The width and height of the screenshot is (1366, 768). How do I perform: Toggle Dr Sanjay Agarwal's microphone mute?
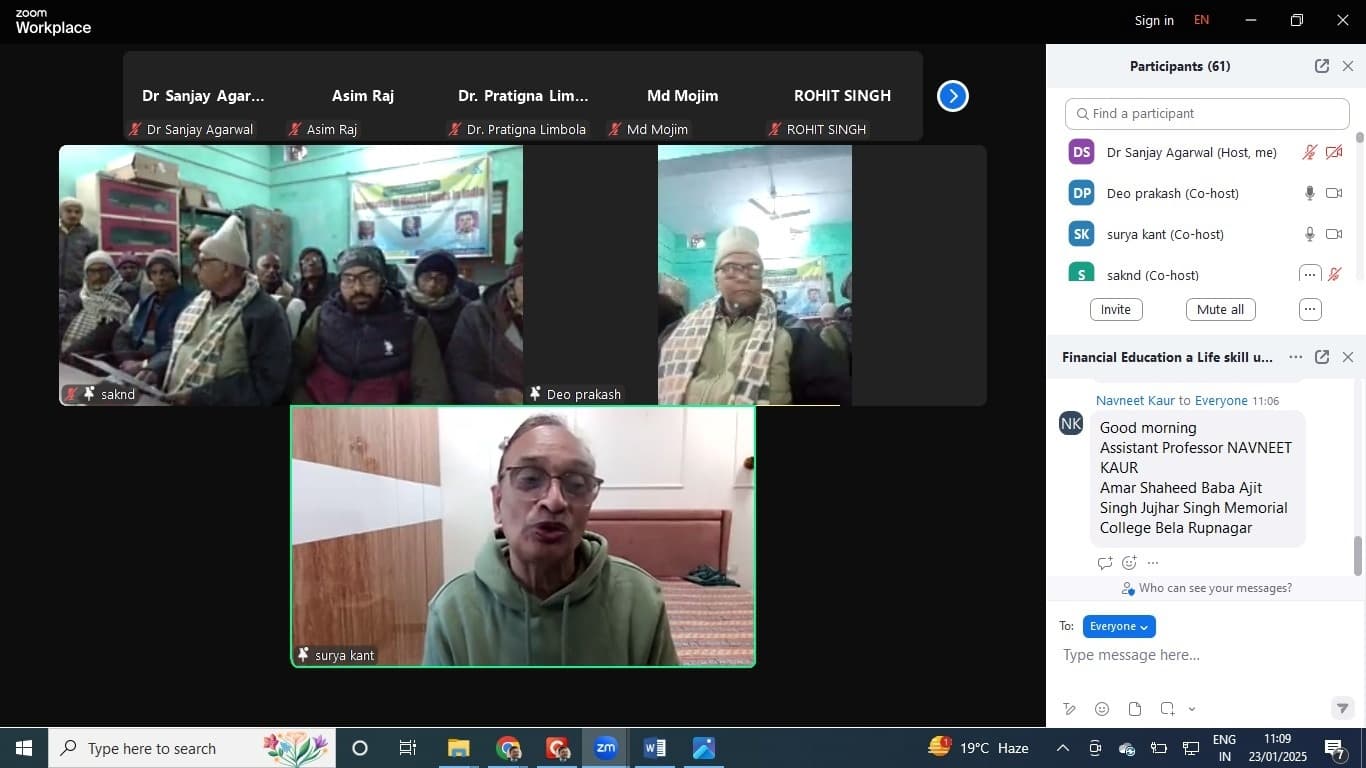[1309, 152]
